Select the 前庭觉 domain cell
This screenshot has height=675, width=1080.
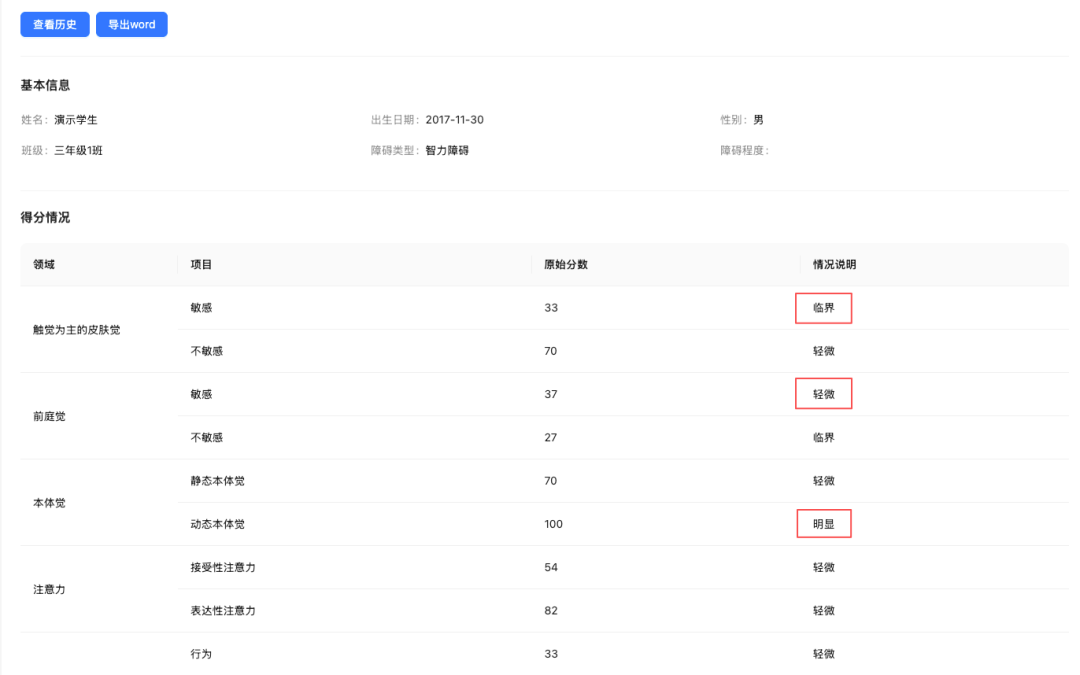pyautogui.click(x=50, y=417)
